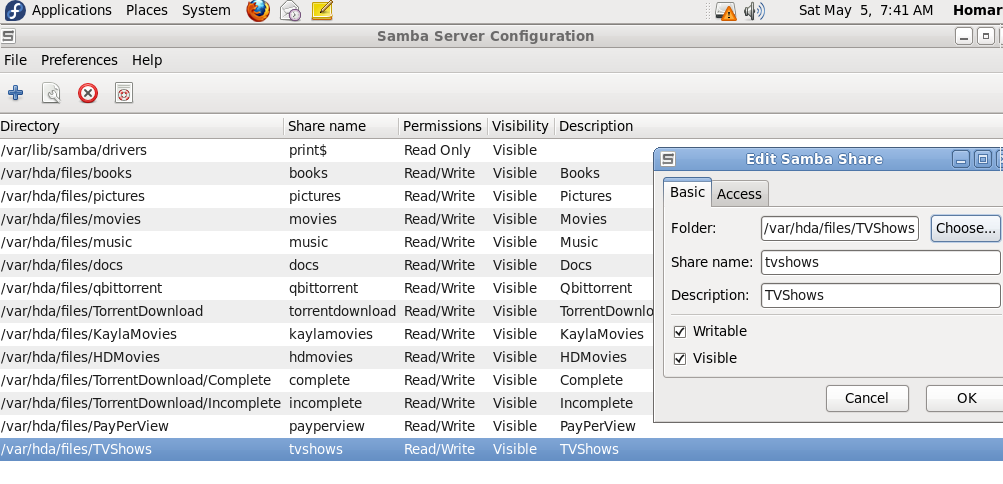Click the Add Share plus icon
Viewport: 1003px width, 484px height.
click(x=15, y=93)
